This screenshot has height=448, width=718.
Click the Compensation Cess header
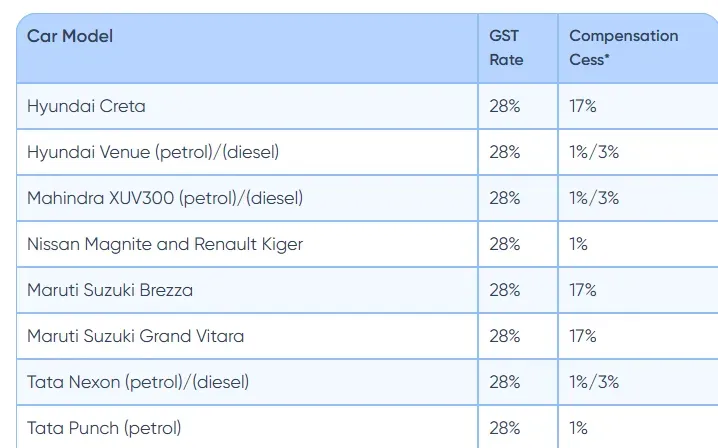point(623,48)
